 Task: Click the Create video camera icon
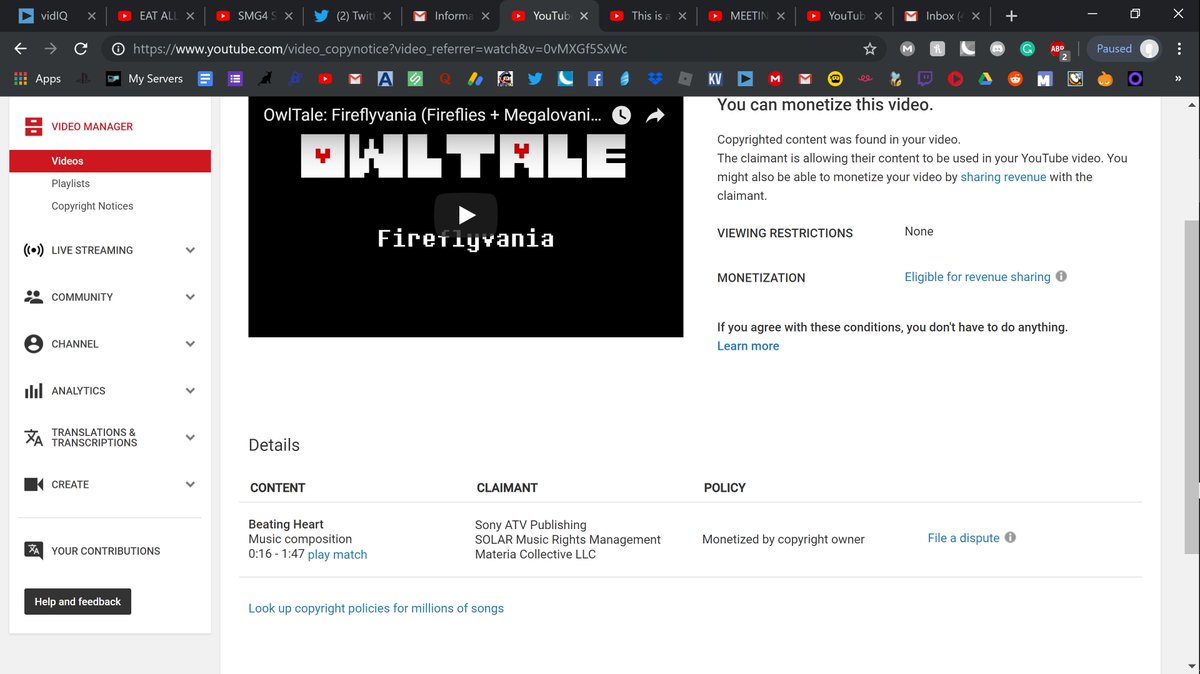[33, 484]
